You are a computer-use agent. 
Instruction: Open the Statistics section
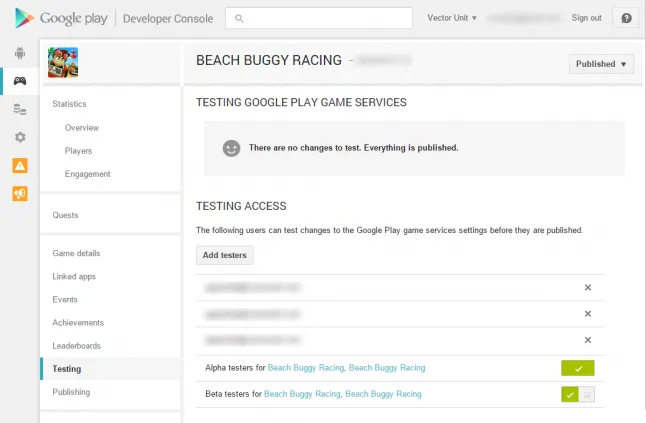point(69,104)
